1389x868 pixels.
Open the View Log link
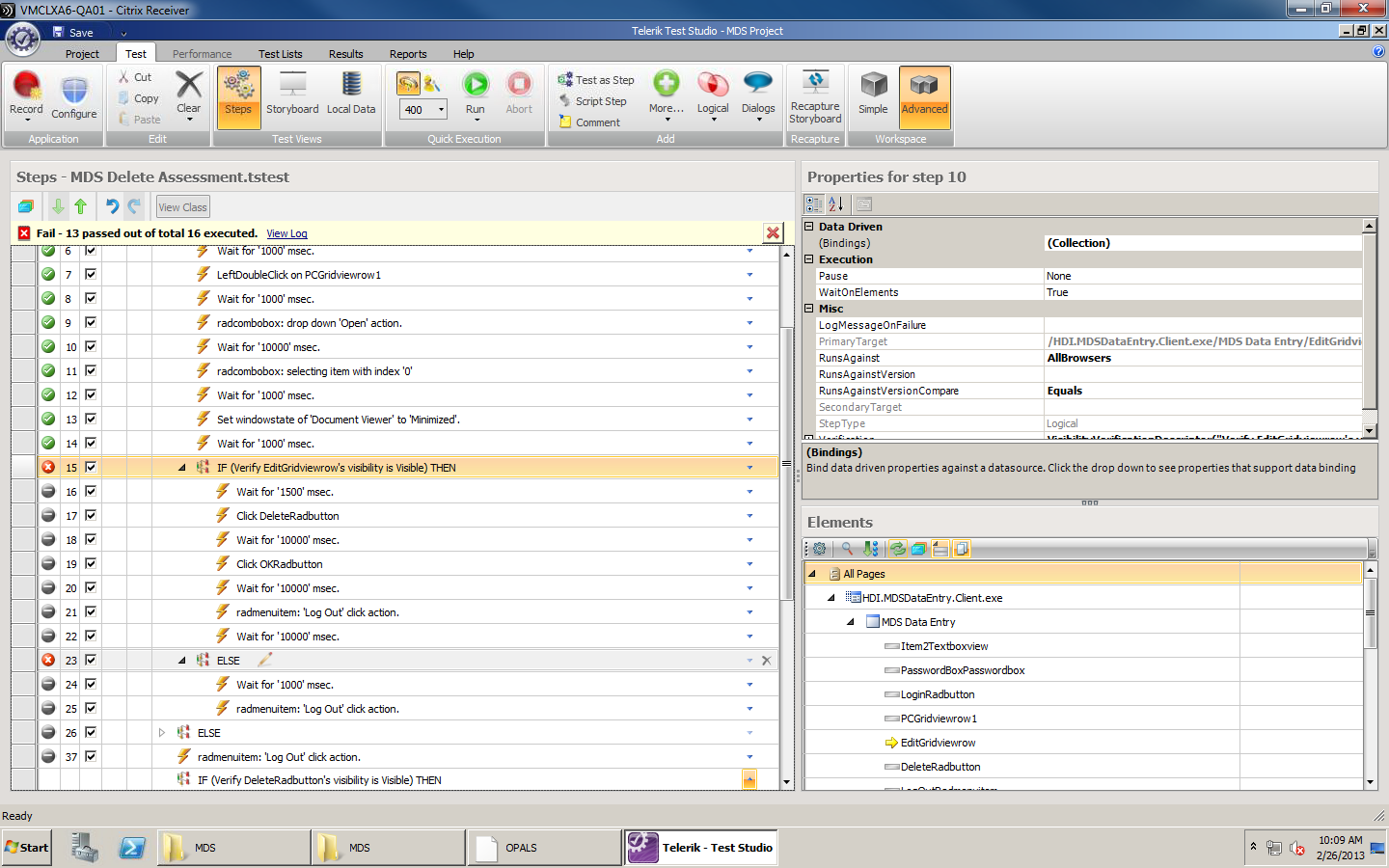point(286,233)
